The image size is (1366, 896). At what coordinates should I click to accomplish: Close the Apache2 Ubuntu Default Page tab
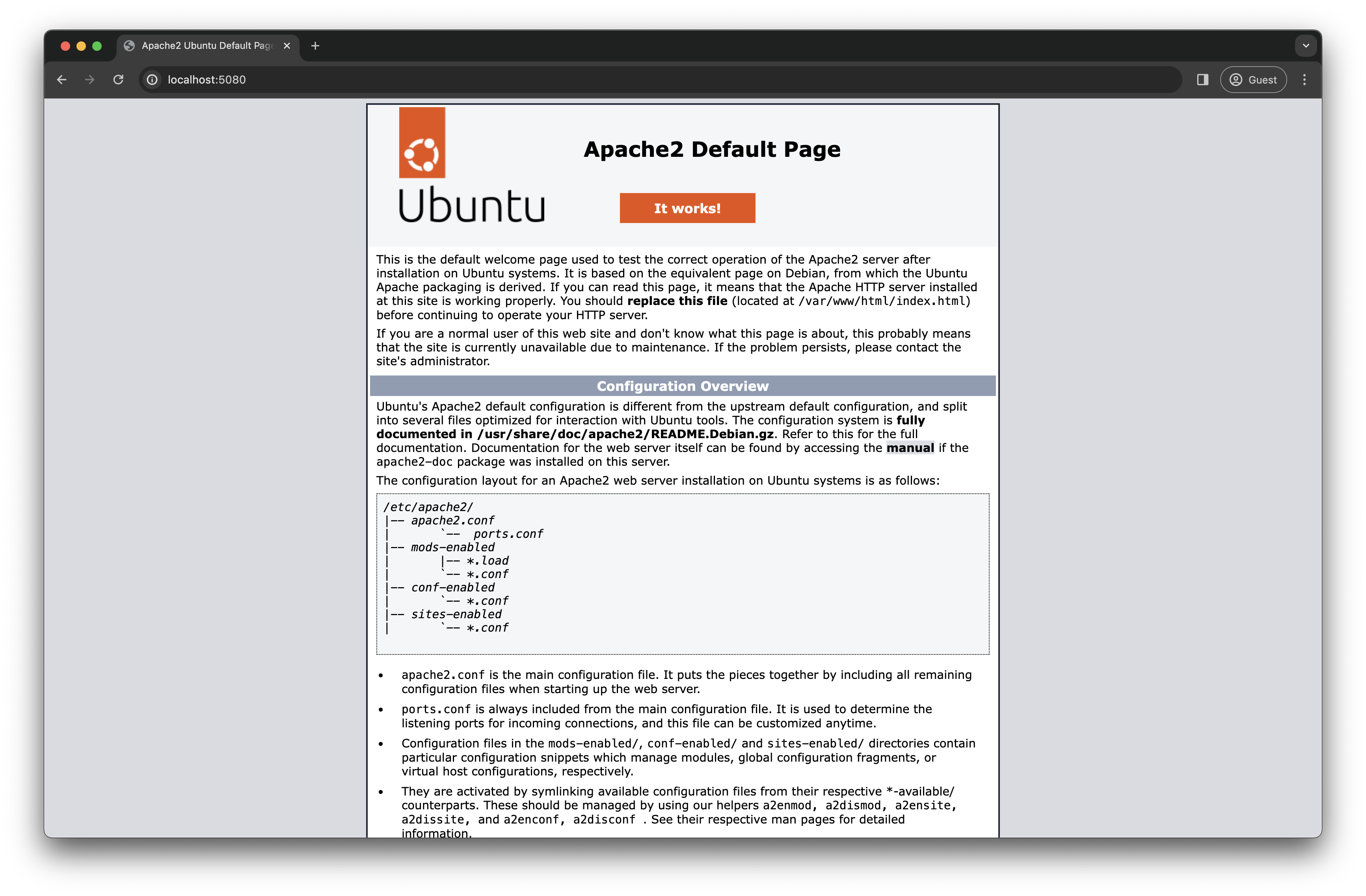click(287, 46)
